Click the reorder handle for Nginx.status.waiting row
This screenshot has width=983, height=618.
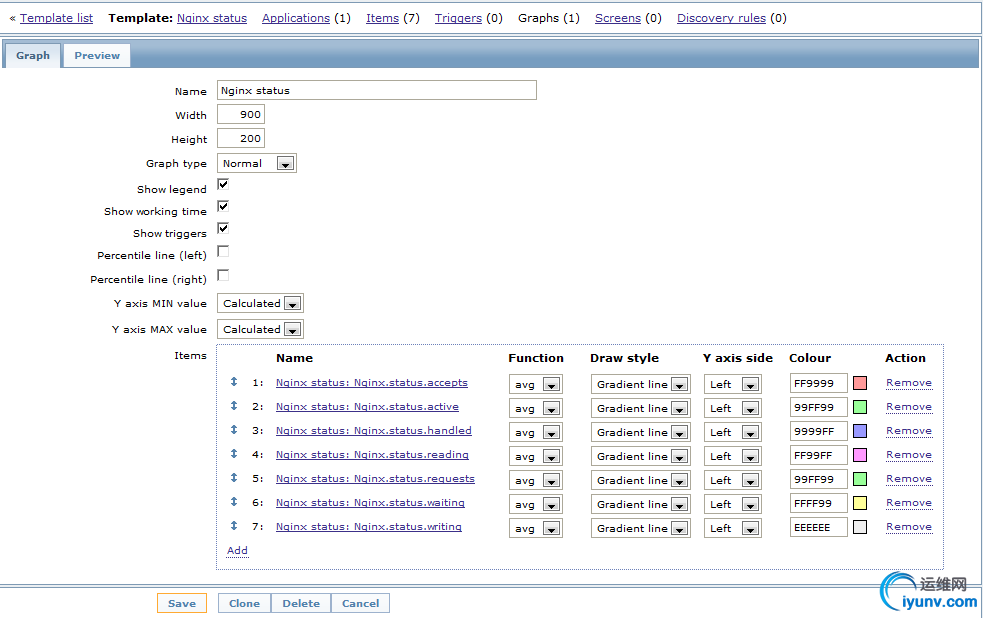coord(234,501)
